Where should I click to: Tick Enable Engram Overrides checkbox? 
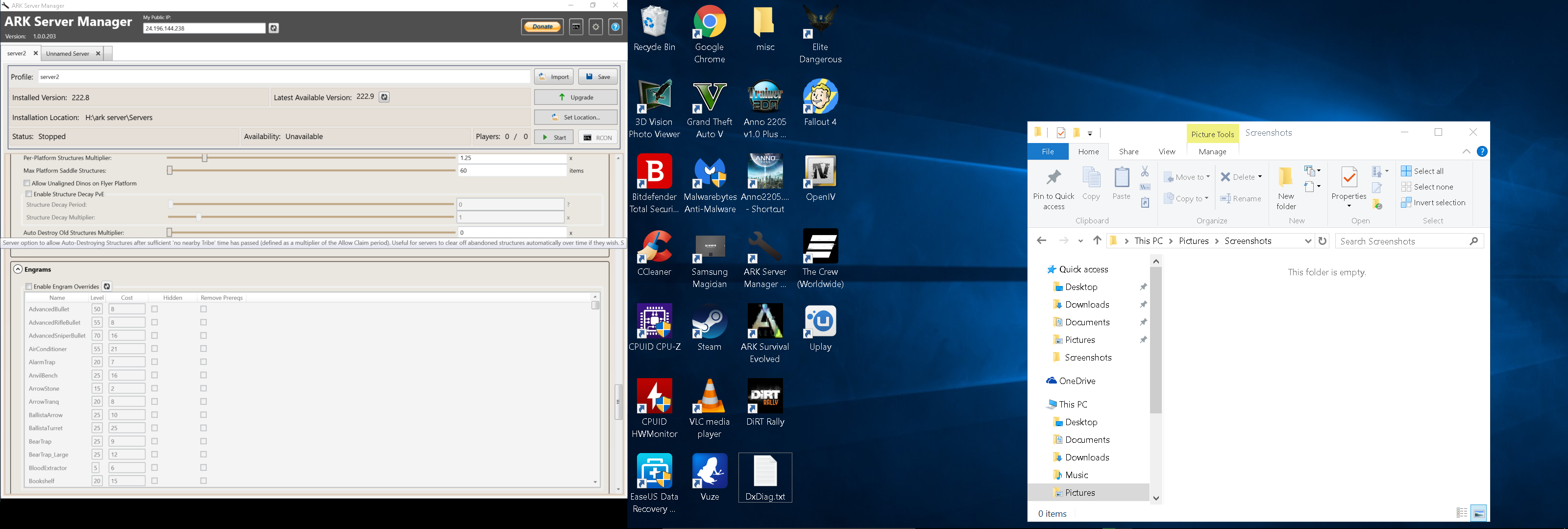tap(28, 287)
